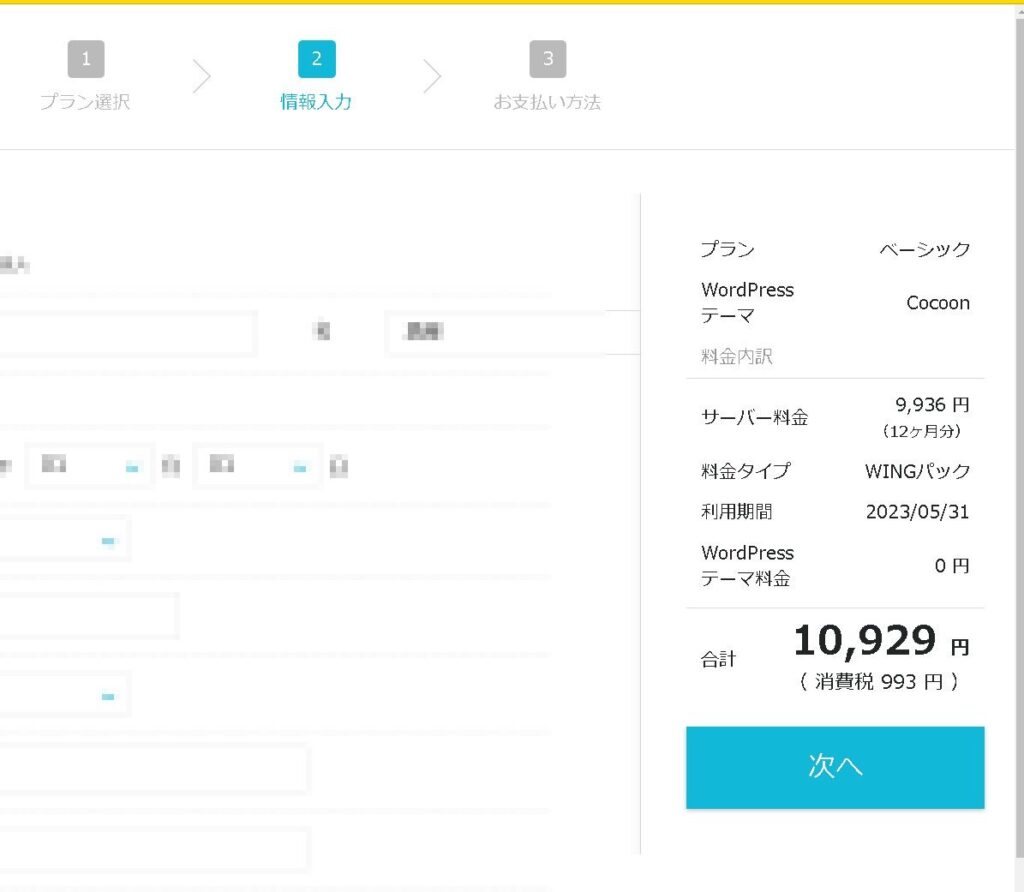The width and height of the screenshot is (1024, 892).
Task: Open the right dropdown in the date row
Action: [258, 466]
